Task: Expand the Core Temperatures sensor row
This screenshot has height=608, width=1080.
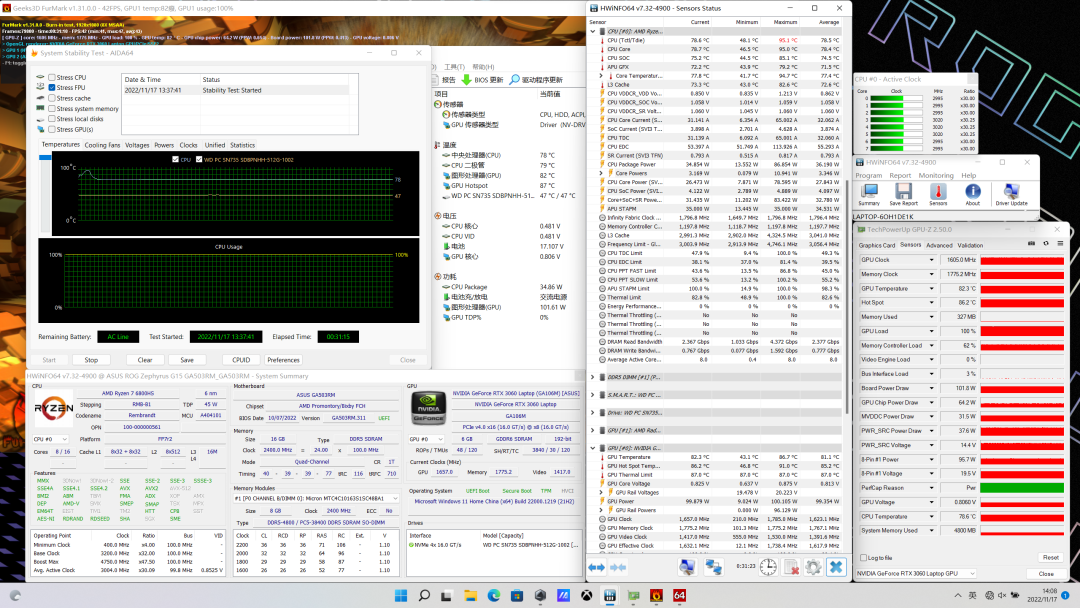Action: (x=601, y=75)
